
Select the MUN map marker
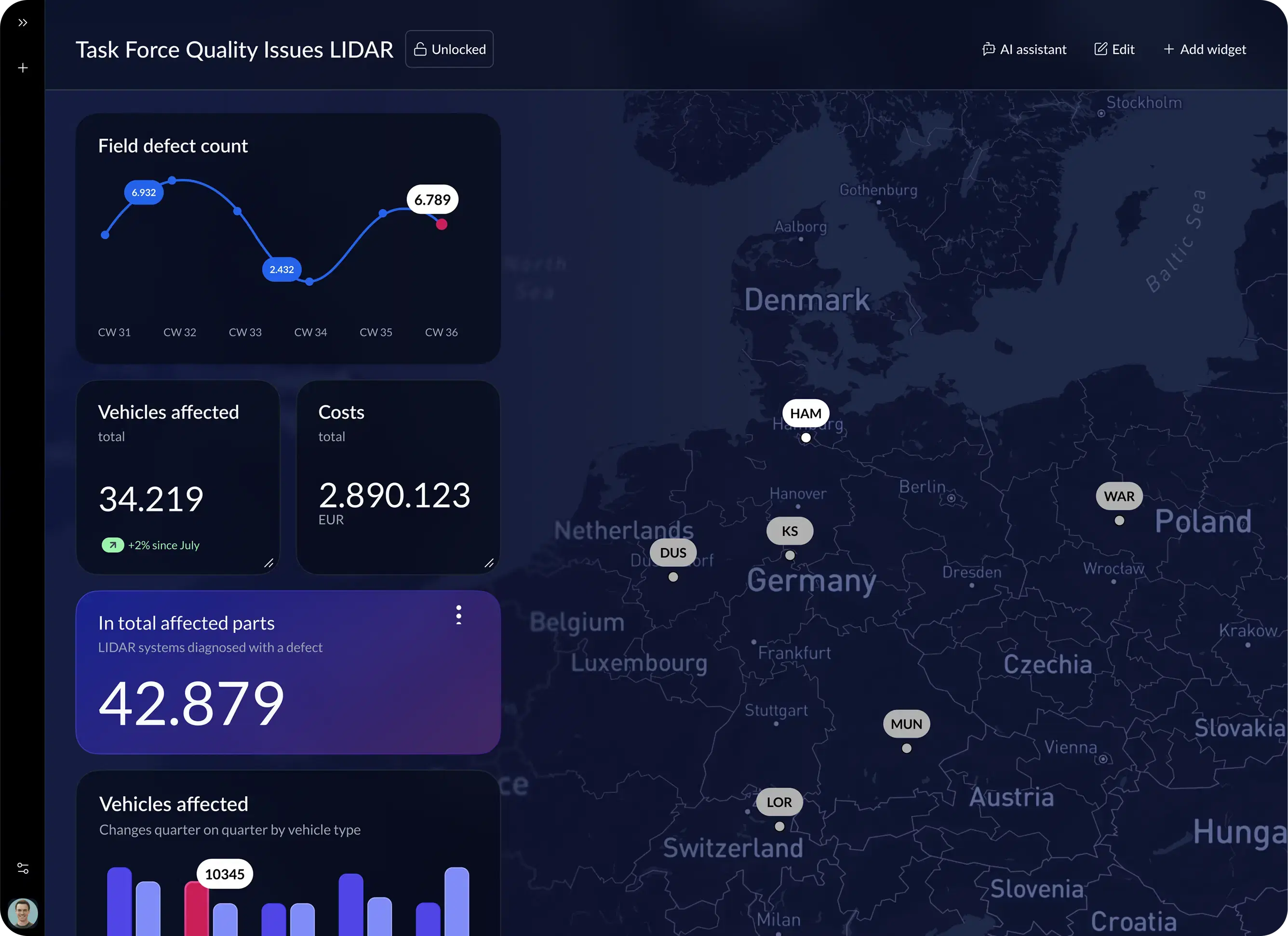[906, 724]
